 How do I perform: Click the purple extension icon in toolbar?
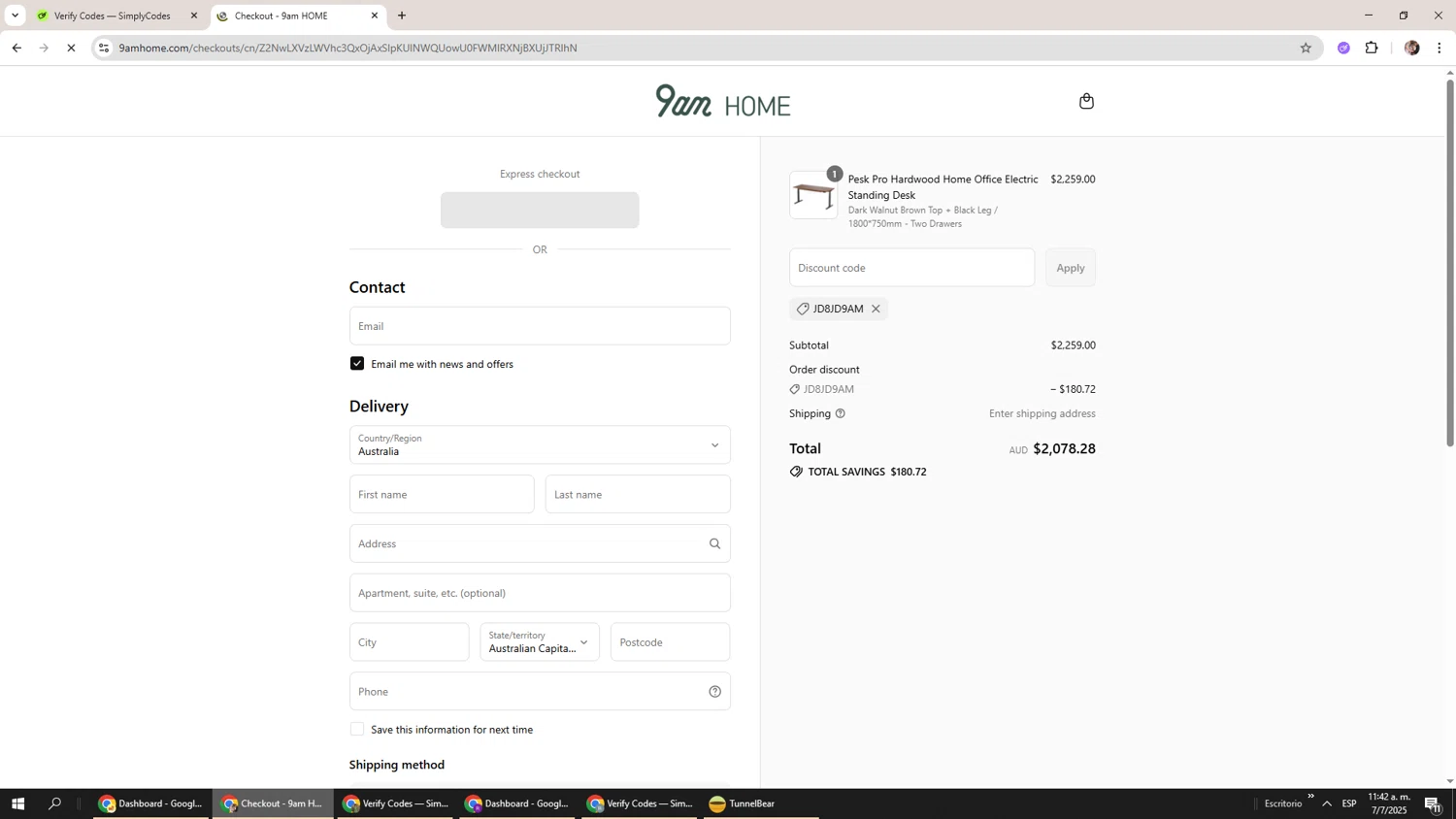click(x=1343, y=48)
